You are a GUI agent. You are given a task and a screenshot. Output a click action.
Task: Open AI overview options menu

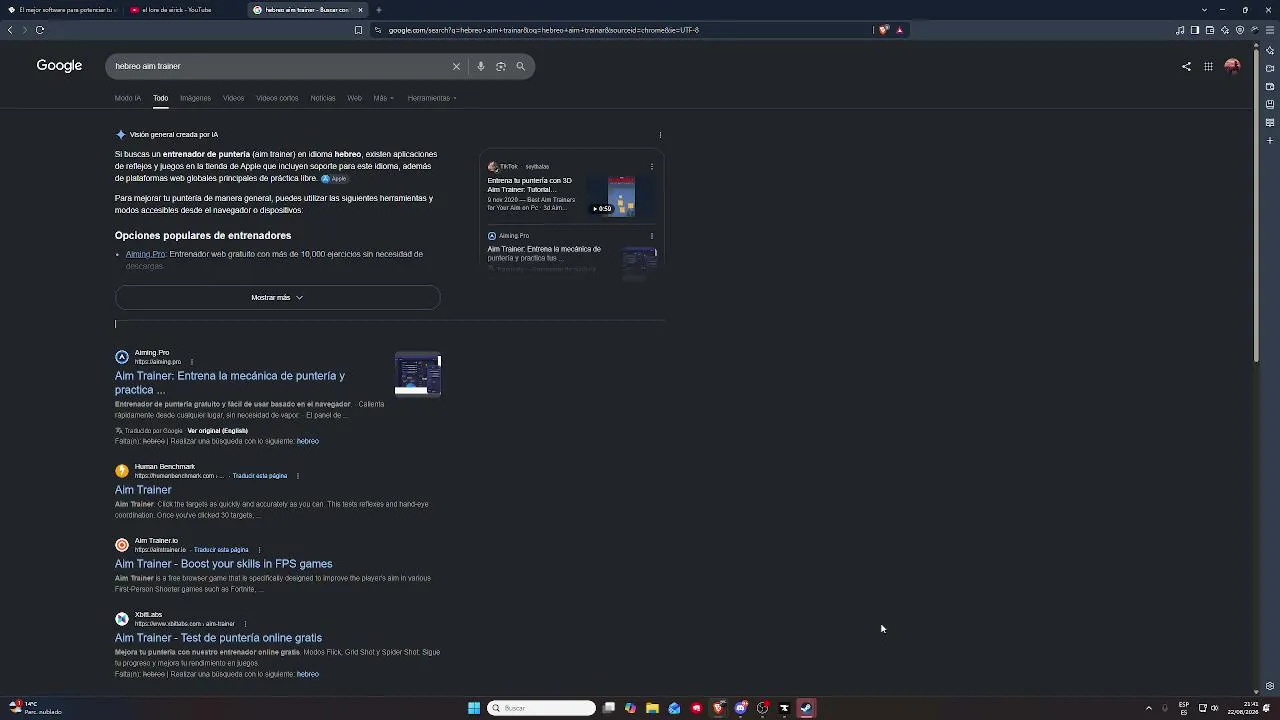660,135
